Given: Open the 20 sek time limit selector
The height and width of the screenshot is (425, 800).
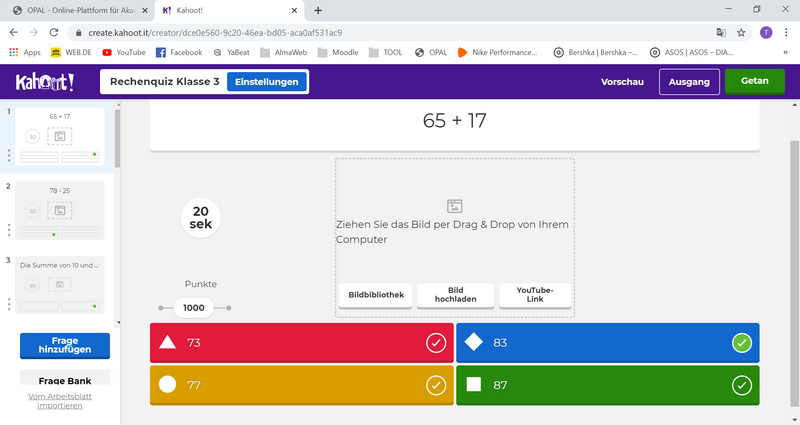Looking at the screenshot, I should 200,217.
